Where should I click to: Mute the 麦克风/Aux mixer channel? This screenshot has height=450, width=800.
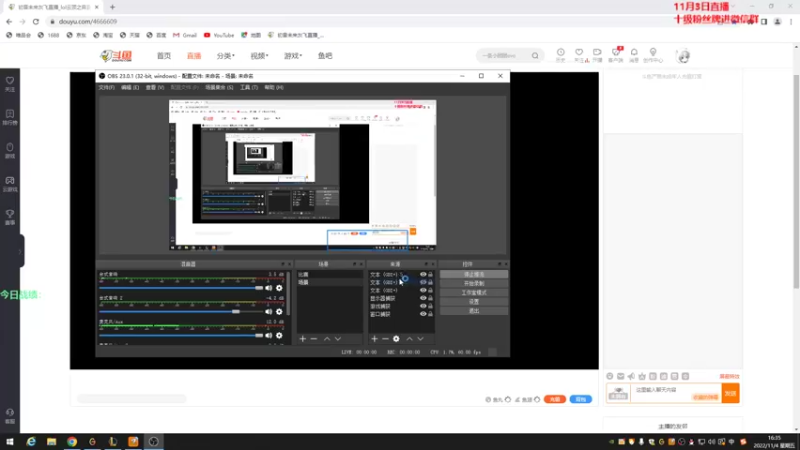pyautogui.click(x=268, y=336)
